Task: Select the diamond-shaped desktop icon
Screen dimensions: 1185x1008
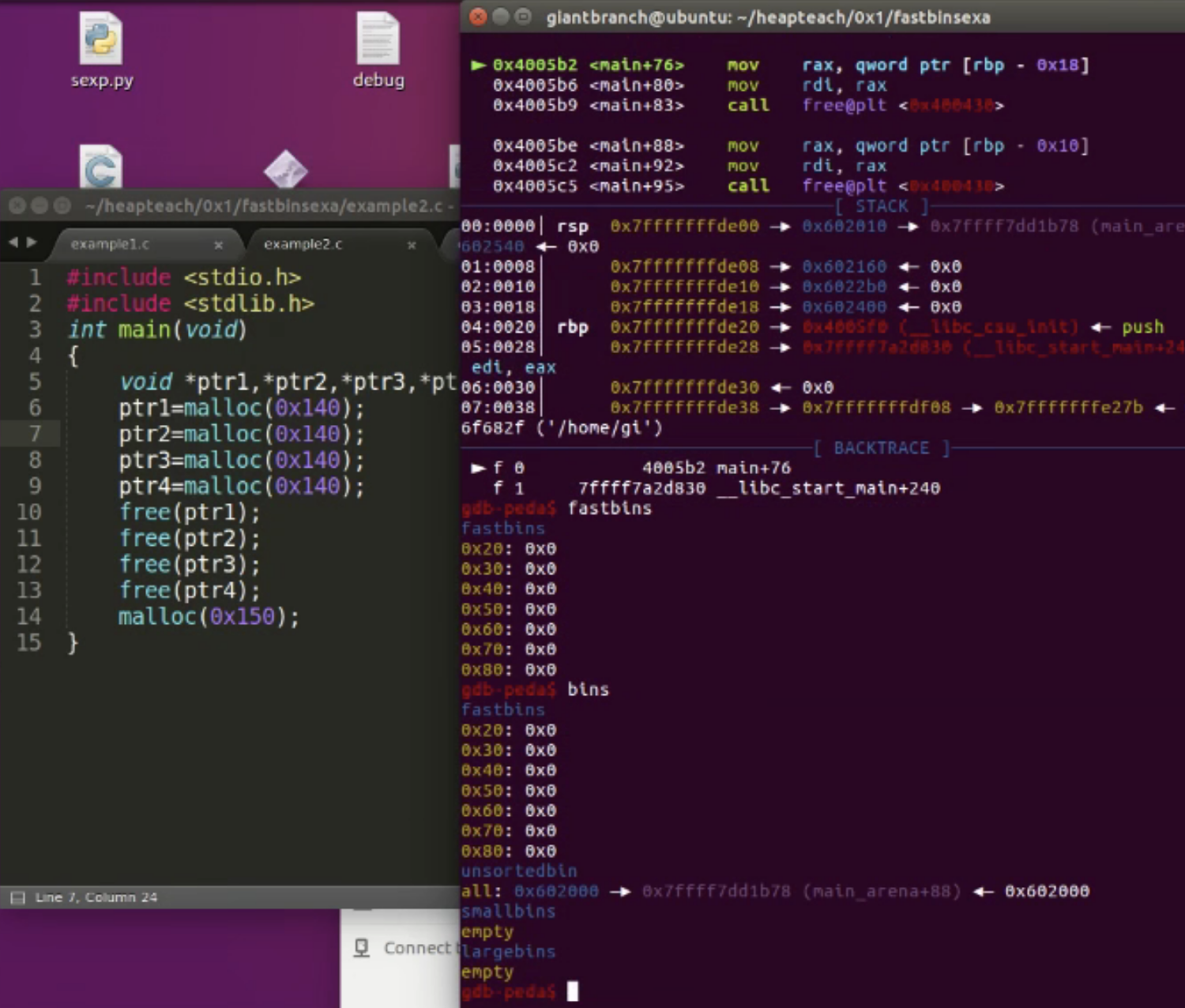Action: pos(285,169)
